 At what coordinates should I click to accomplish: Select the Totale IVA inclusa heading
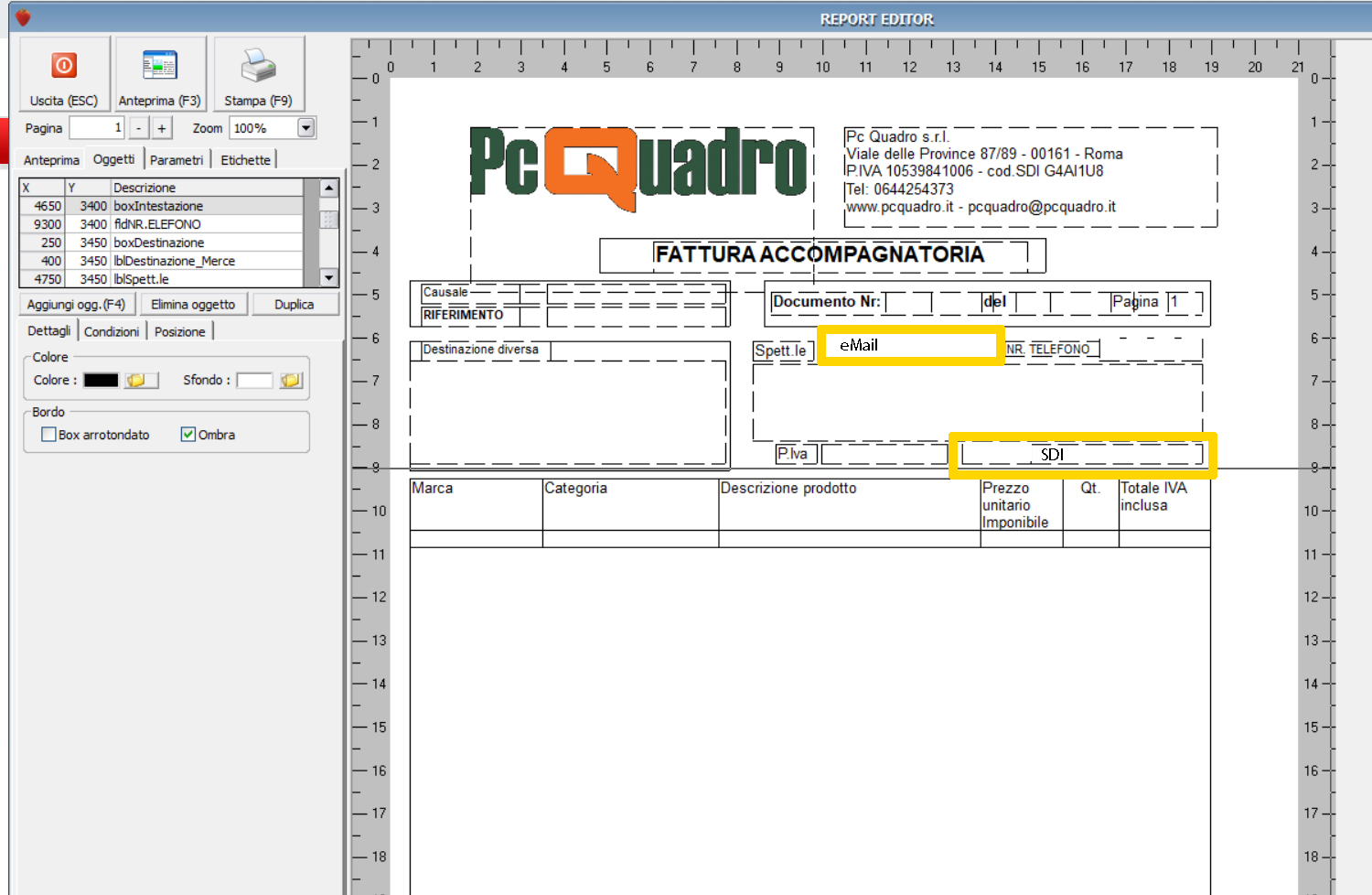click(1154, 497)
